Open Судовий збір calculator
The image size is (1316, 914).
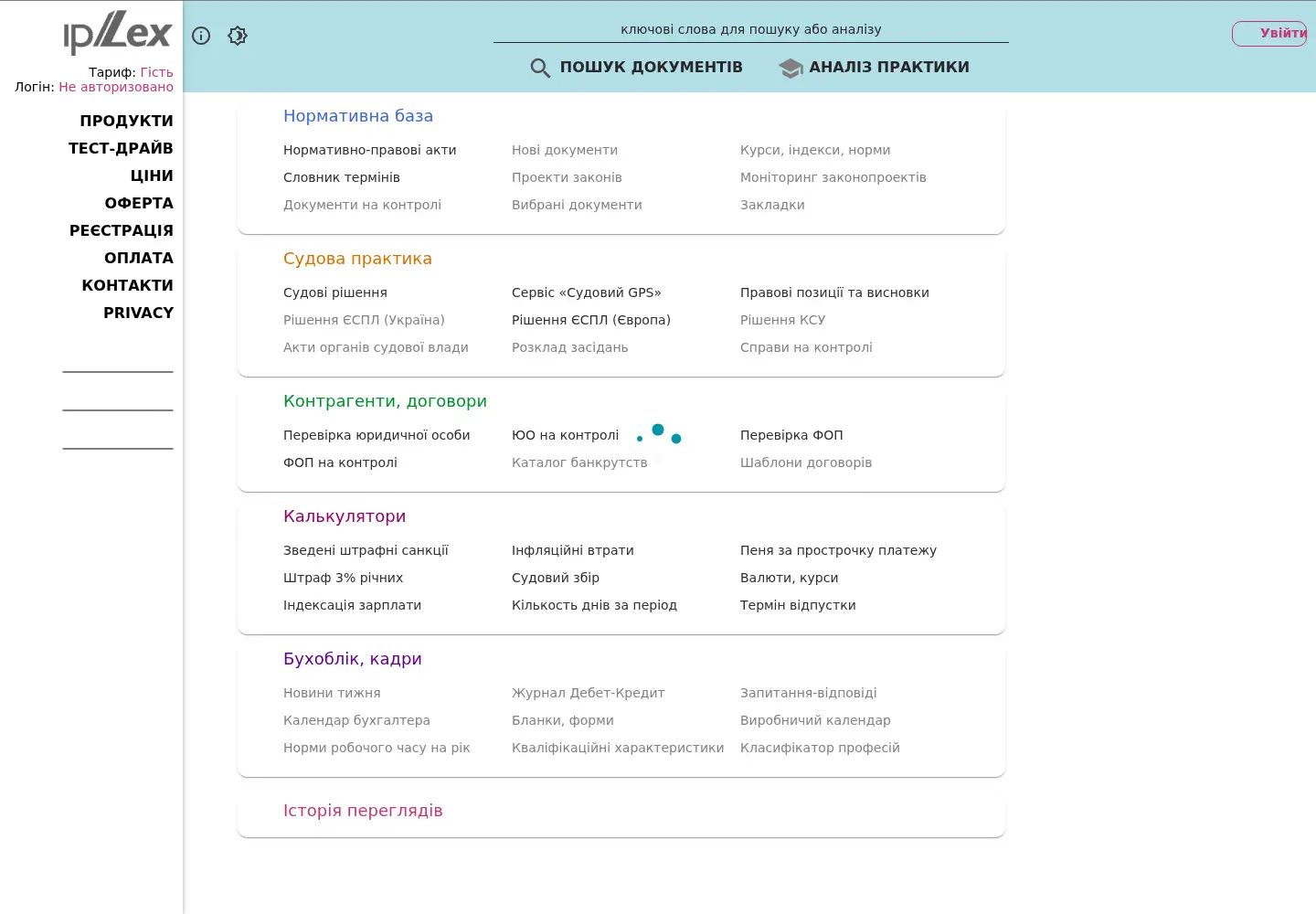(x=556, y=578)
